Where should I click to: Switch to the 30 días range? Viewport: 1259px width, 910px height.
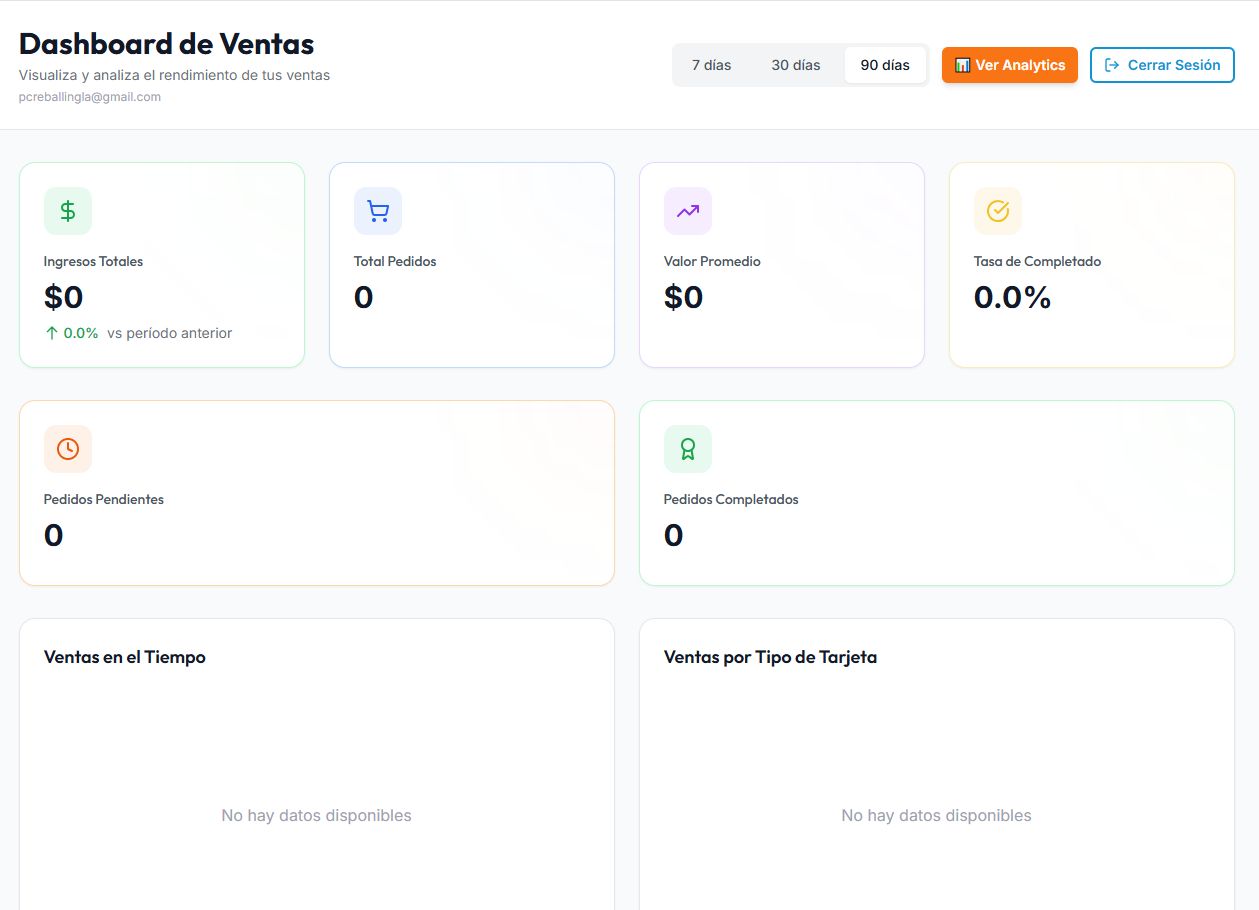(796, 65)
